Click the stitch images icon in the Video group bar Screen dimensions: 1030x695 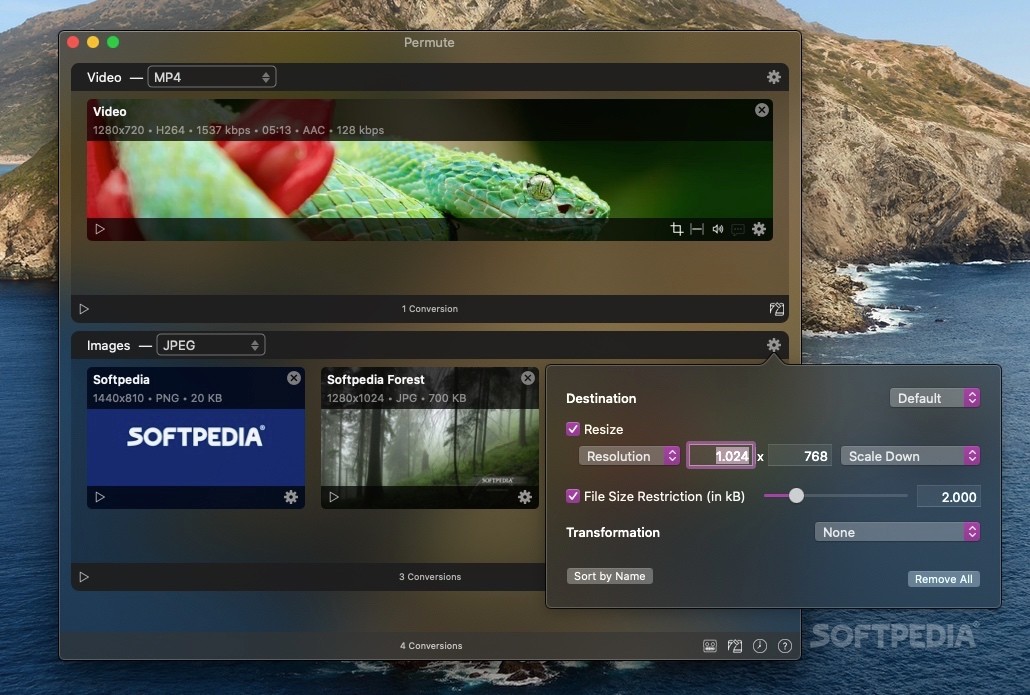pos(776,309)
